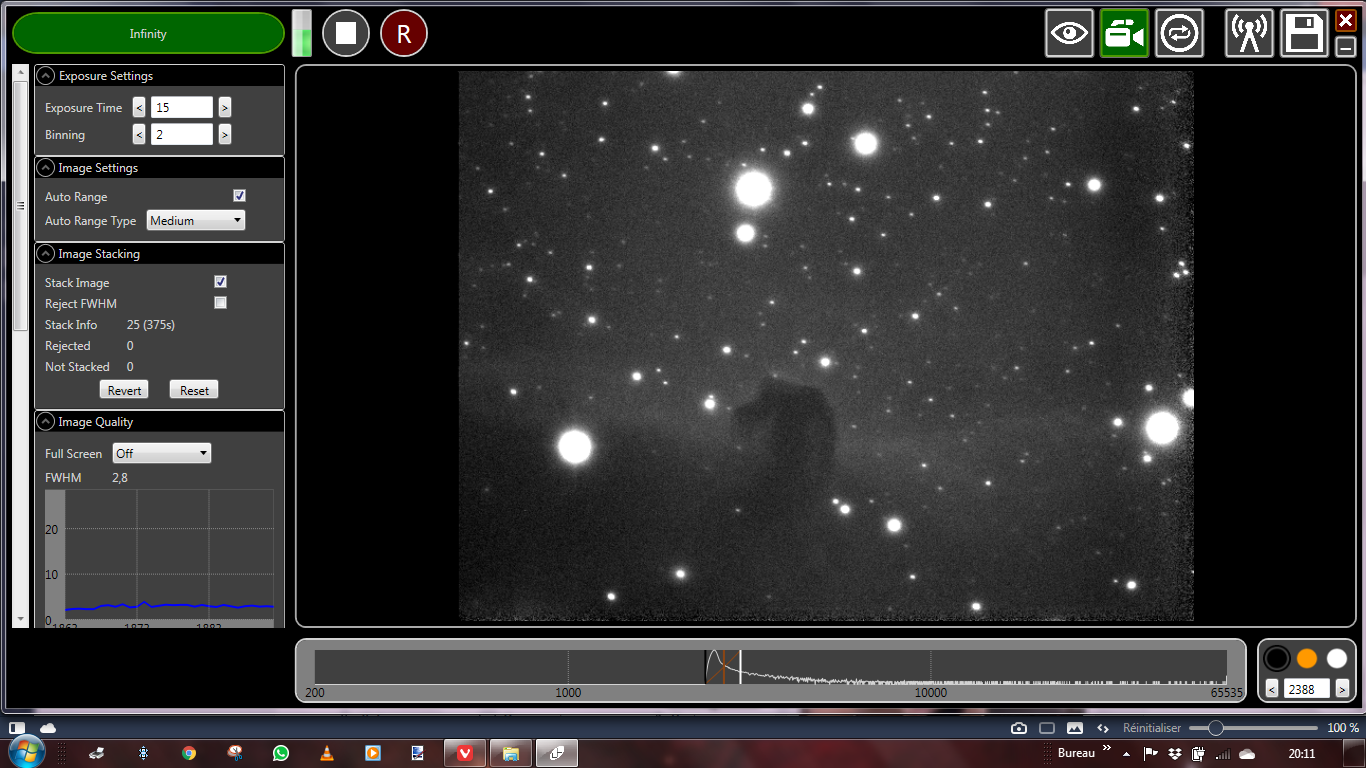1366x768 pixels.
Task: Click the capture camera icon in status bar
Action: (1019, 728)
